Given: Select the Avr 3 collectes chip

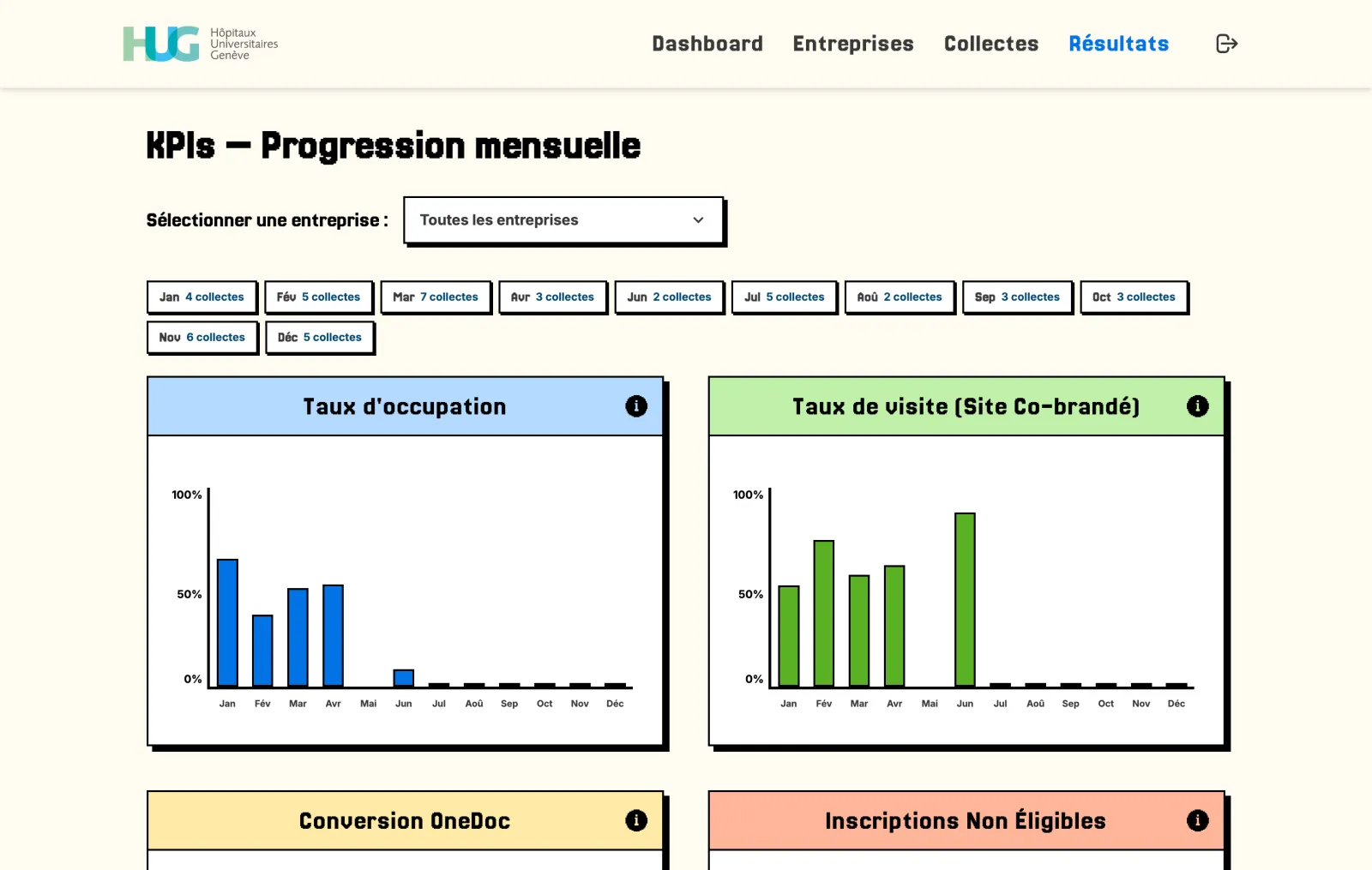Looking at the screenshot, I should click(x=552, y=297).
